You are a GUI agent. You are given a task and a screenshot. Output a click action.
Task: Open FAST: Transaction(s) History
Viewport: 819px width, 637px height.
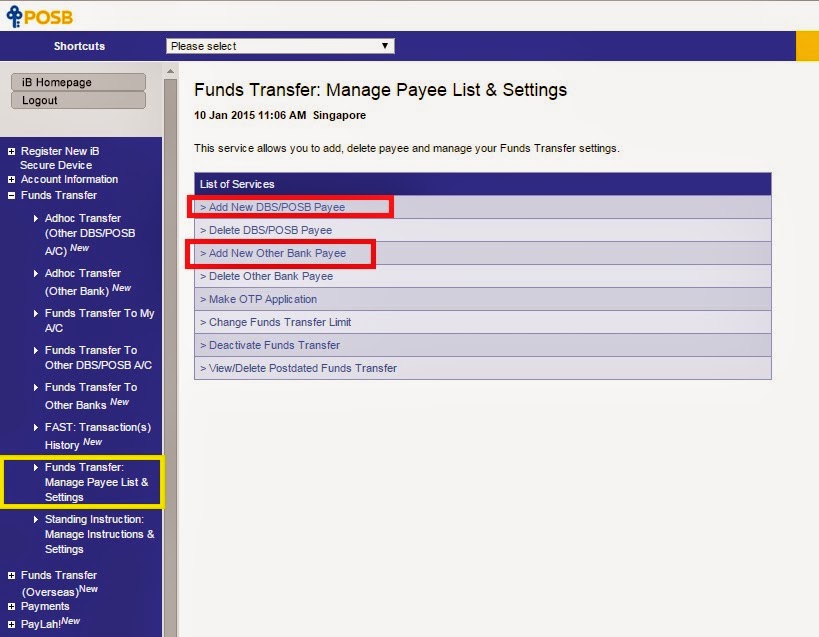click(98, 435)
